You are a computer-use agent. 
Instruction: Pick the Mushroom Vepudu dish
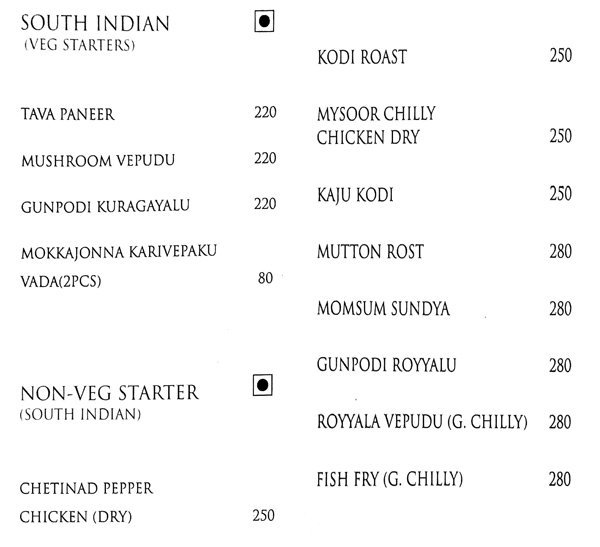(90, 160)
